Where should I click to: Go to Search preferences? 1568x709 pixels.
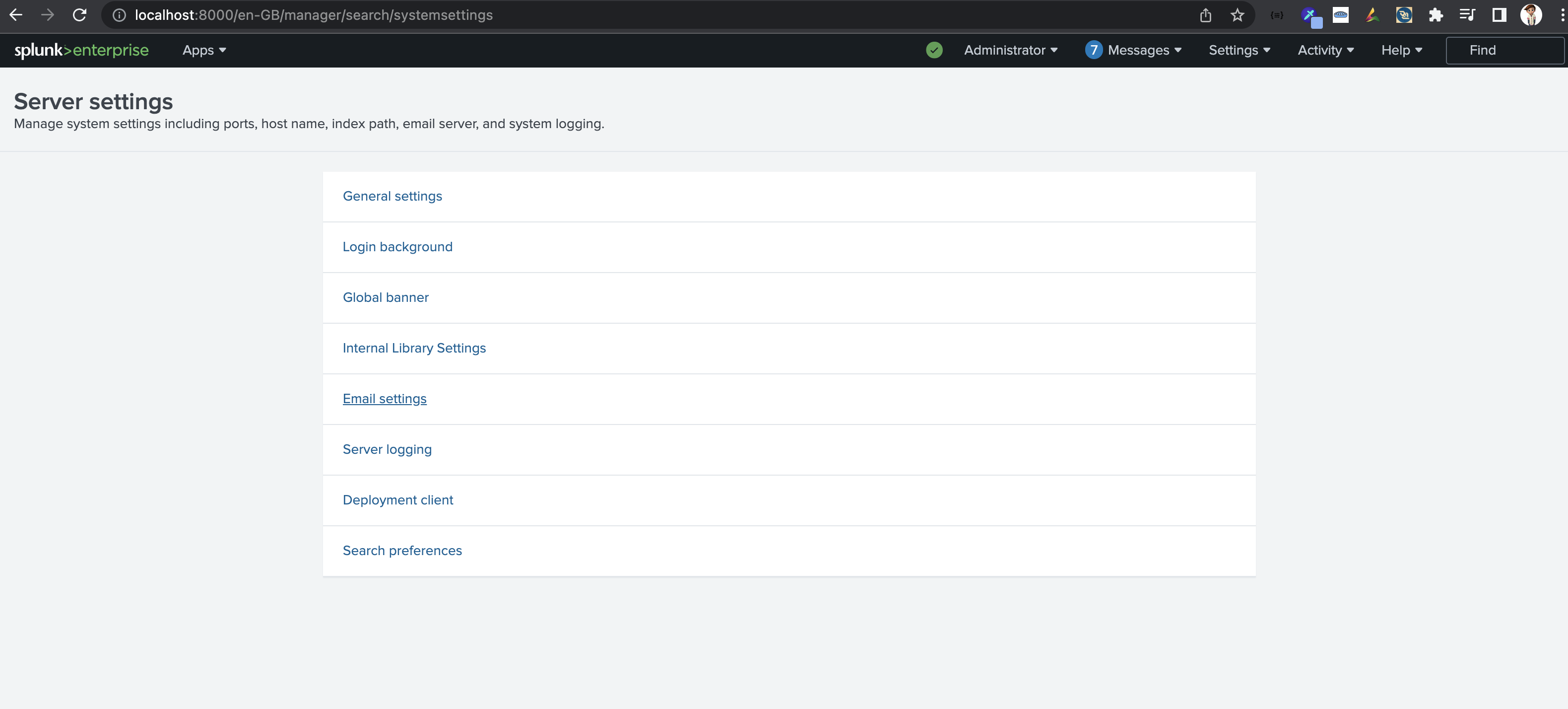coord(402,550)
